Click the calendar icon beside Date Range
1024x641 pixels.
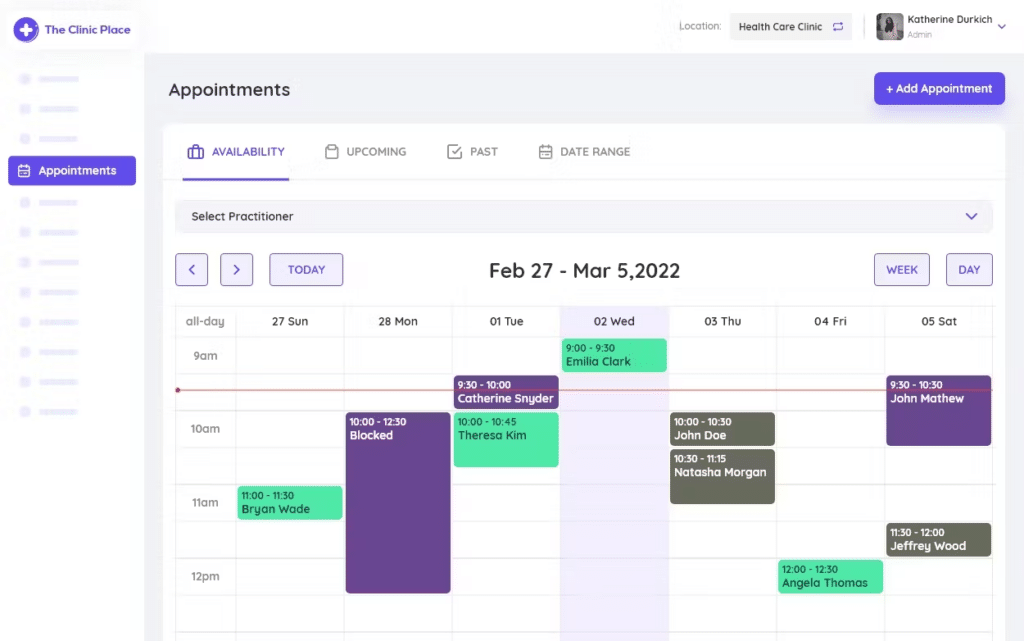tap(545, 151)
